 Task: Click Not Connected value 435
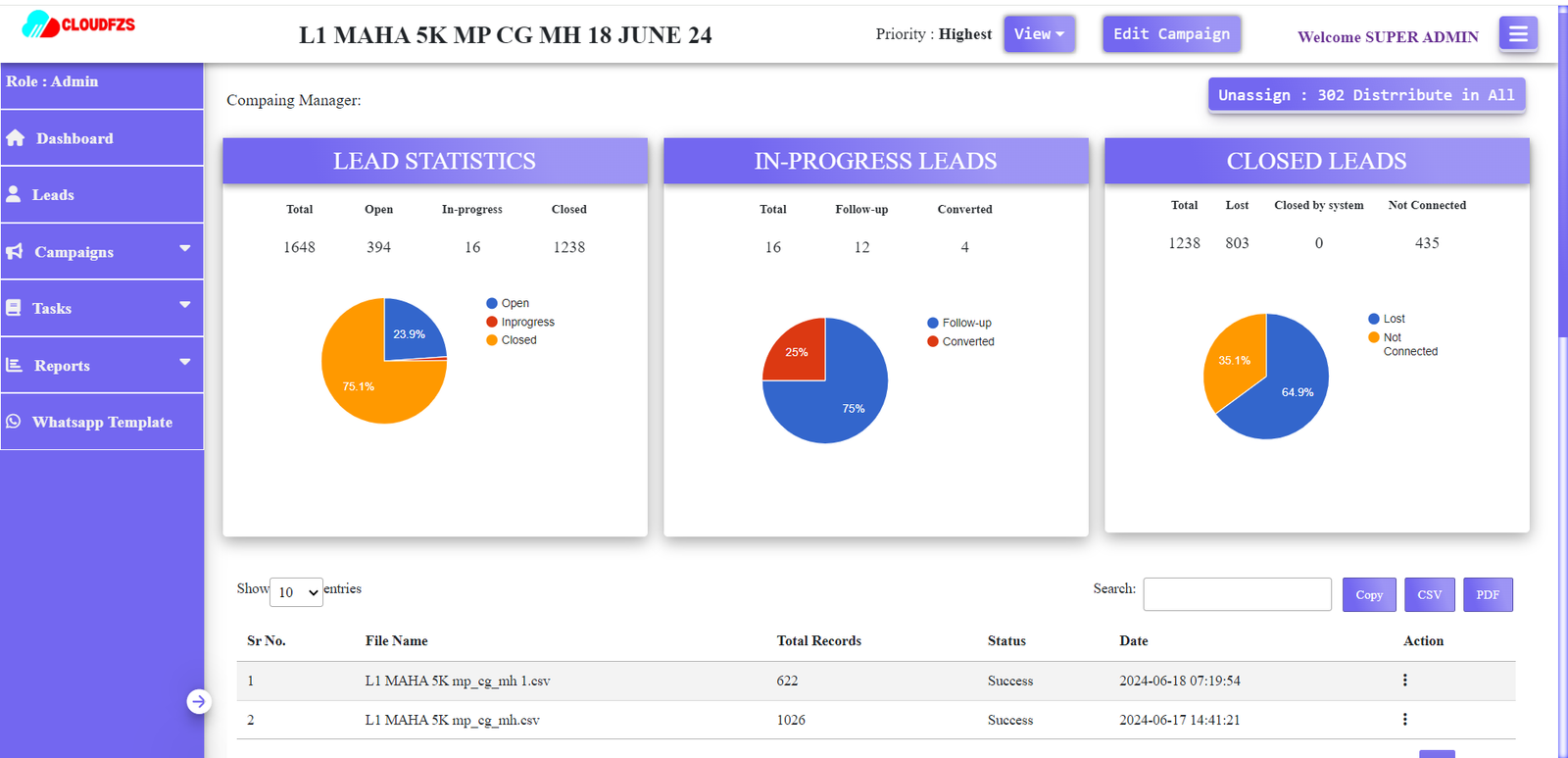[x=1427, y=243]
